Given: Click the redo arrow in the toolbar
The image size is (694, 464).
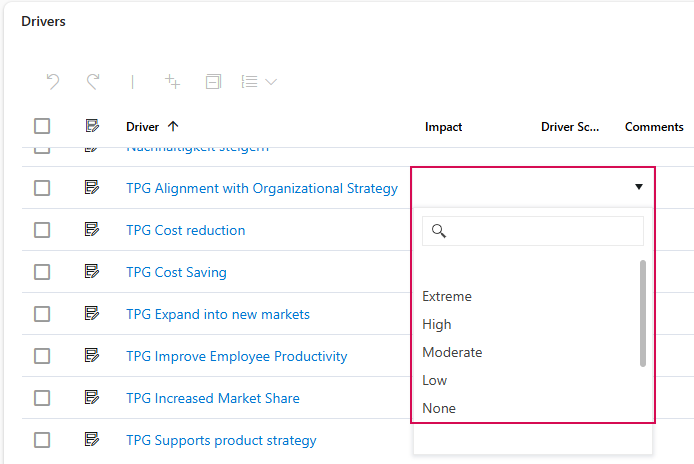Looking at the screenshot, I should 93,82.
